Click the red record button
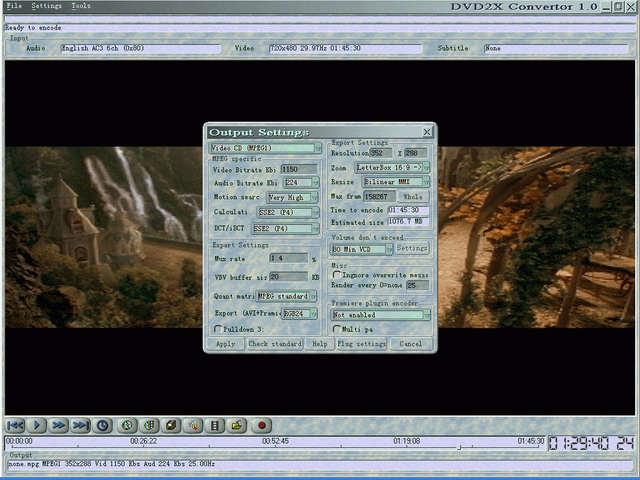Viewport: 640px width, 480px height. point(262,426)
